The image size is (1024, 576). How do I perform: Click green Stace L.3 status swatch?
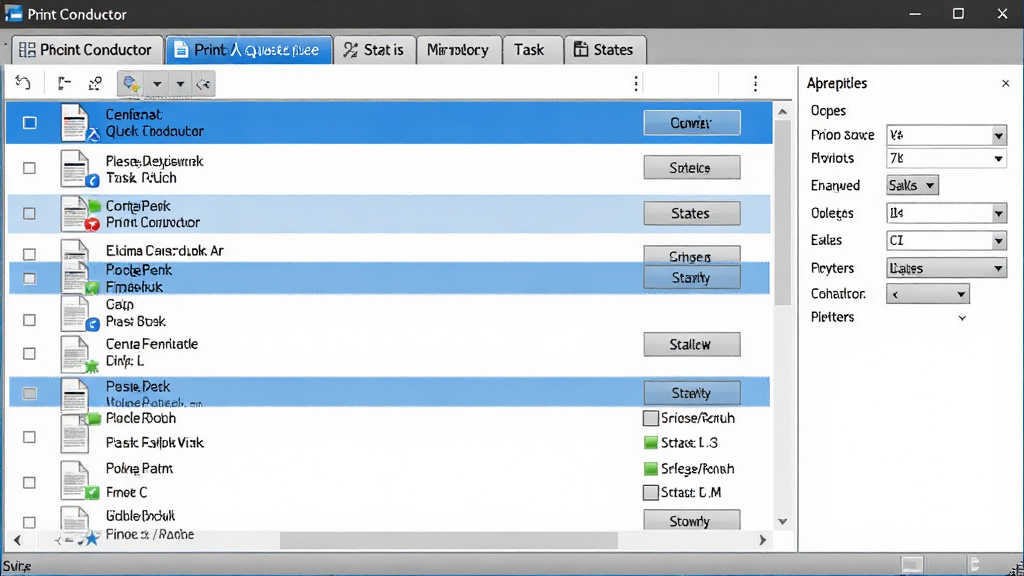coord(650,443)
